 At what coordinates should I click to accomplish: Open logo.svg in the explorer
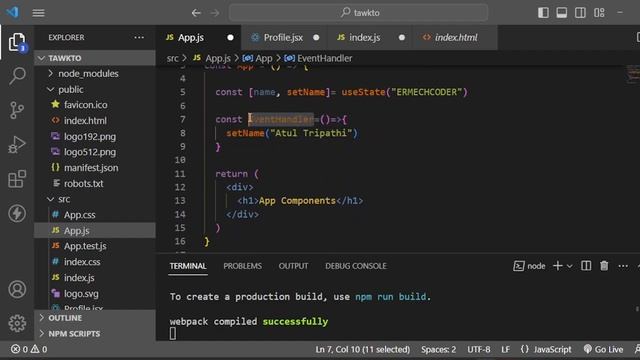(x=95, y=294)
